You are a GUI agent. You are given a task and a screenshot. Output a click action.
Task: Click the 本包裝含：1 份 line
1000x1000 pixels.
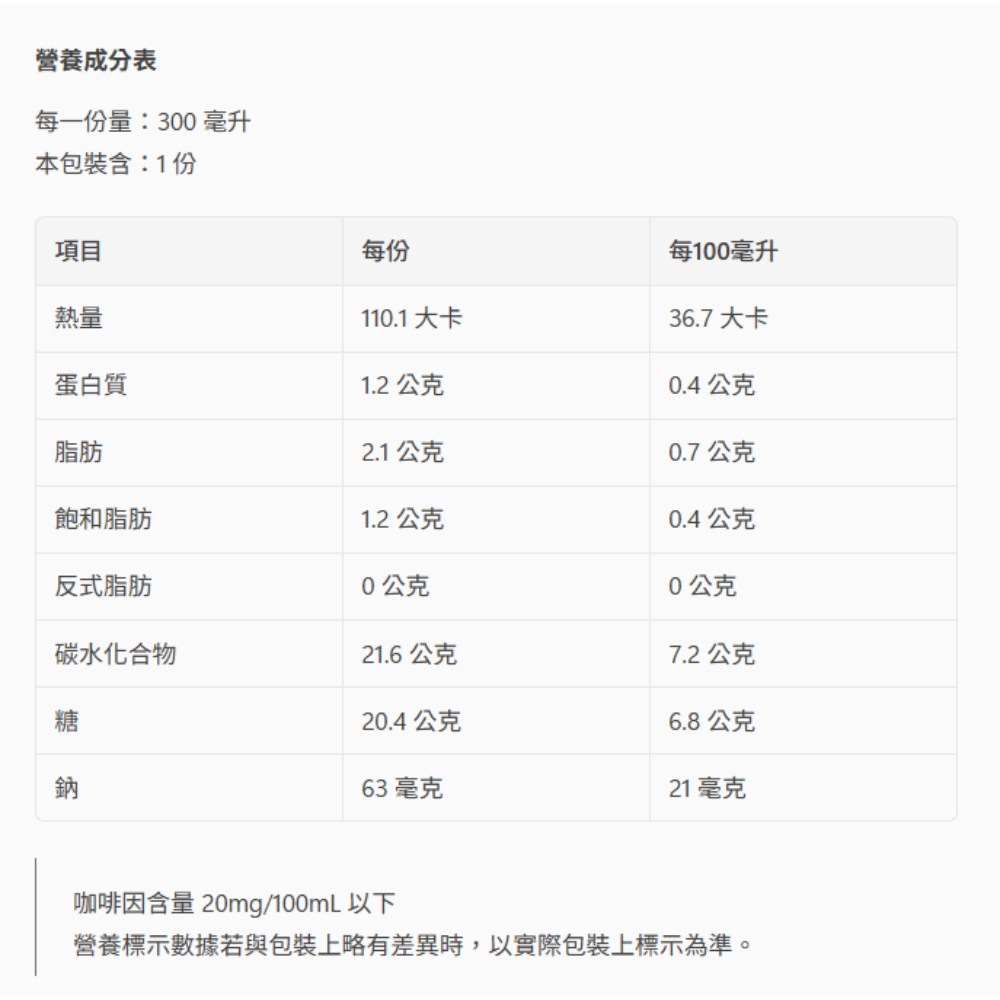click(x=116, y=164)
